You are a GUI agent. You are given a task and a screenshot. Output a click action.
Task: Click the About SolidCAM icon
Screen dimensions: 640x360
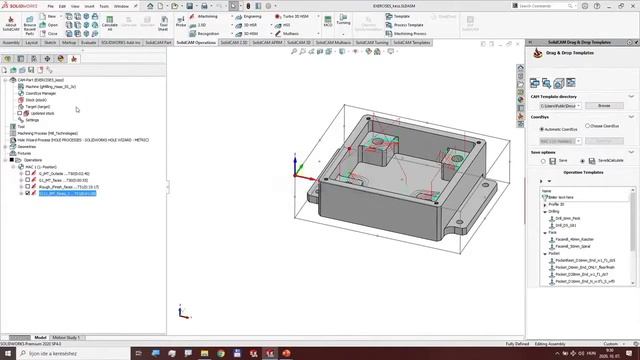(x=11, y=24)
